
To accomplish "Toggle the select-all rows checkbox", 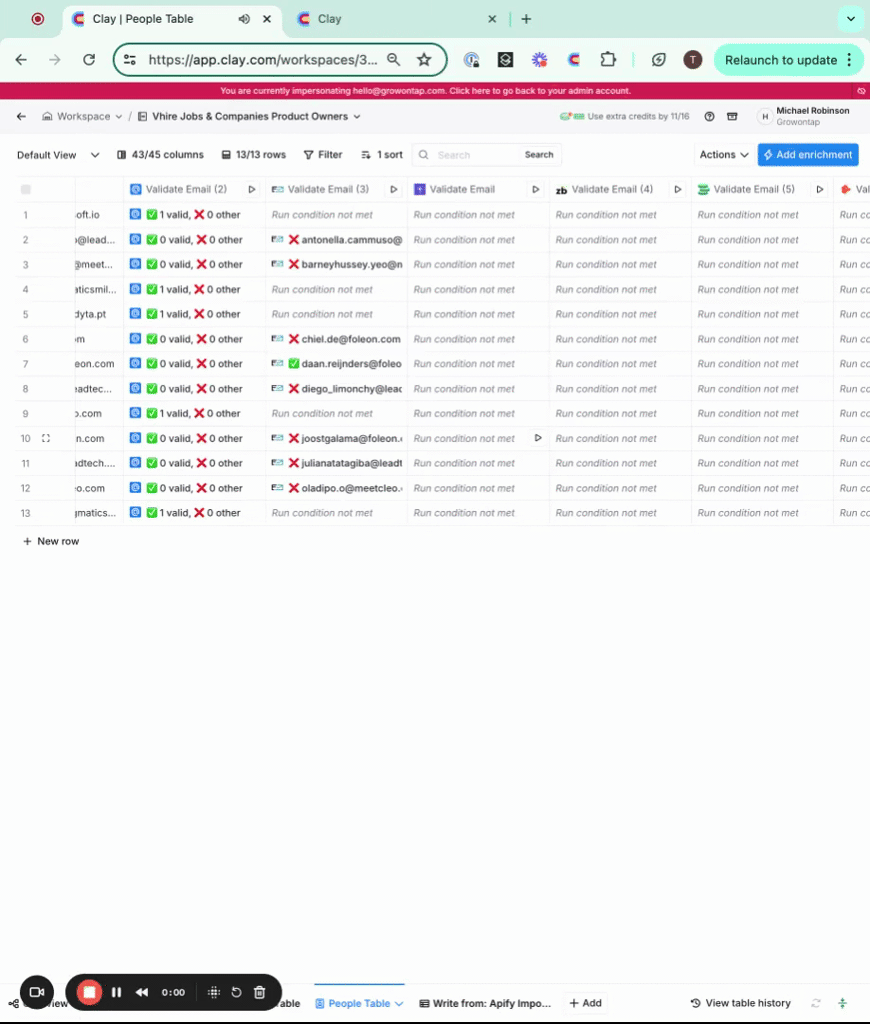I will coord(26,189).
